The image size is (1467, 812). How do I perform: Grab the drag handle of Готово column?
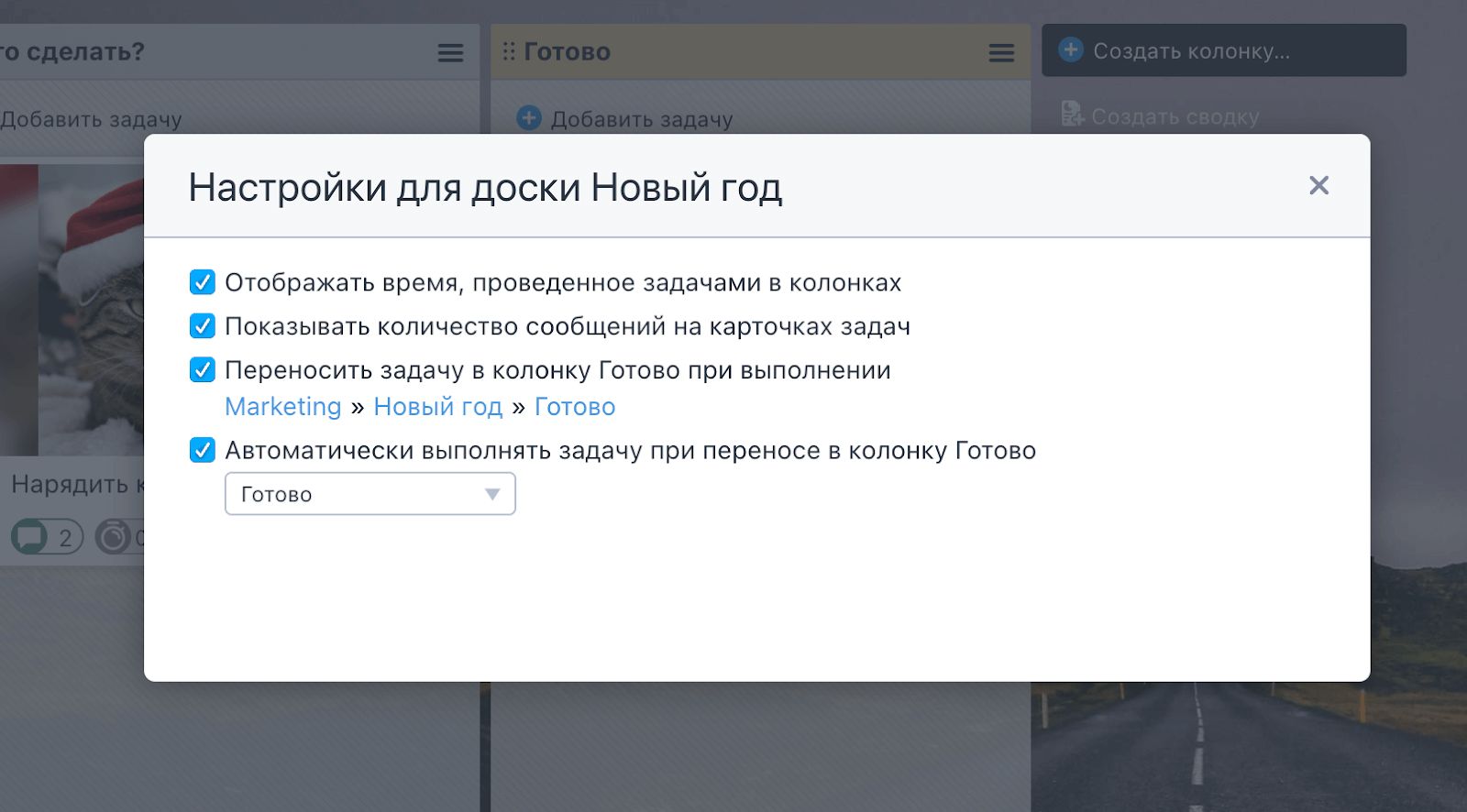click(x=509, y=51)
